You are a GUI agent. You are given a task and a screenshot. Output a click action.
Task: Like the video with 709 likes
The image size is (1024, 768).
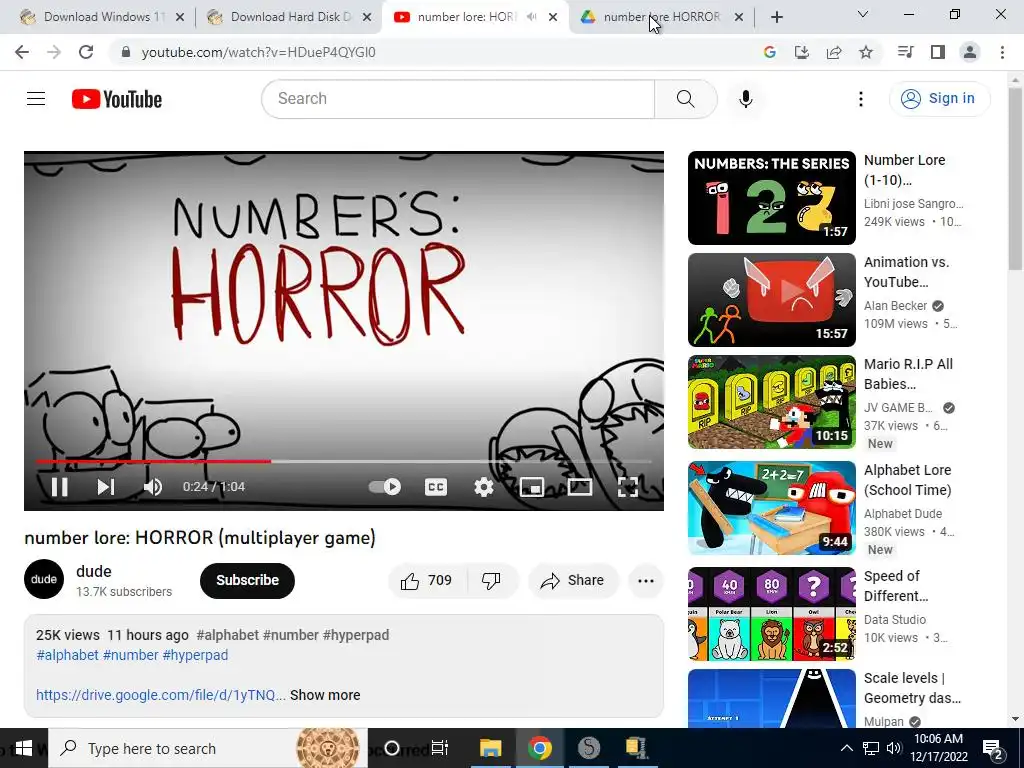427,581
